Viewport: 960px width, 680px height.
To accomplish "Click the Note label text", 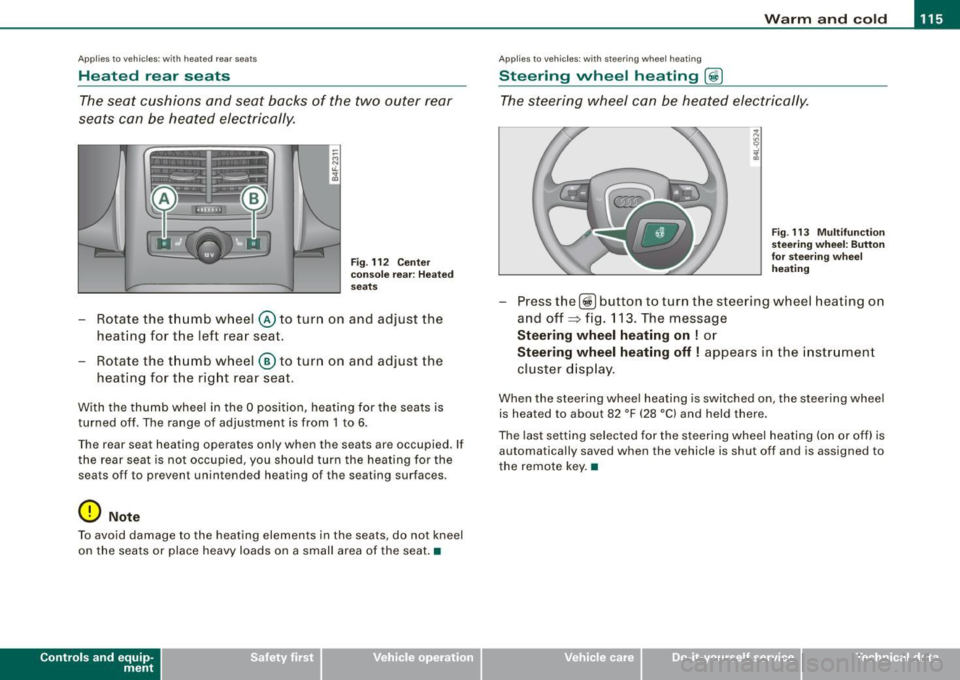I will point(124,517).
